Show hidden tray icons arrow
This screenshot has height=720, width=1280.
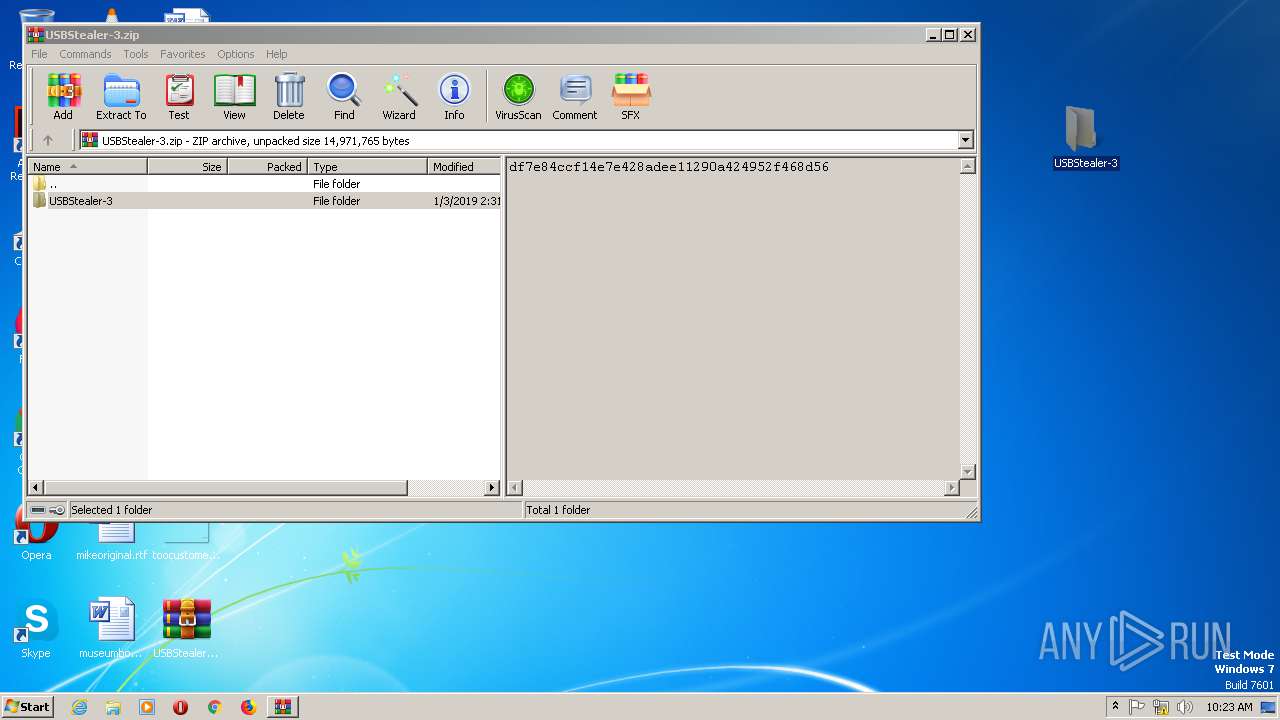tap(1115, 707)
